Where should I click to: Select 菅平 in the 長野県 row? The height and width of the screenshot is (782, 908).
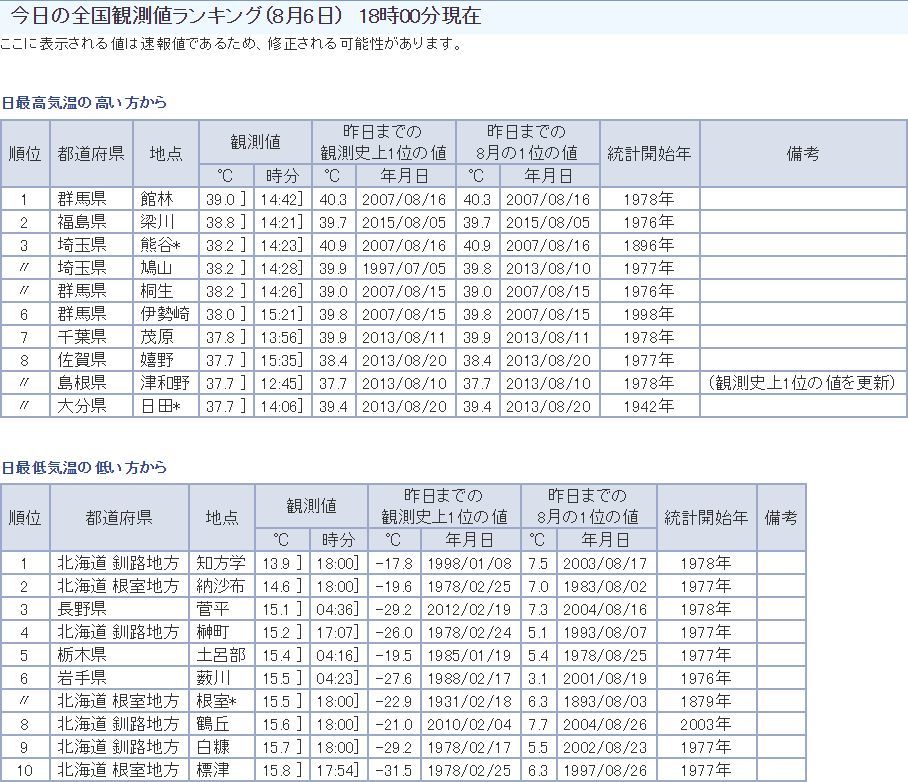213,609
